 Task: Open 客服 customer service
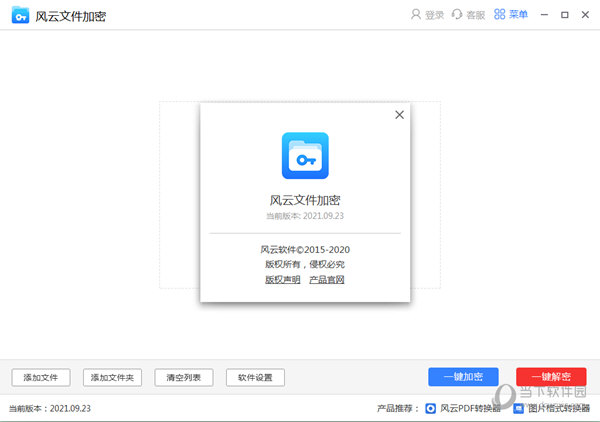pyautogui.click(x=476, y=15)
